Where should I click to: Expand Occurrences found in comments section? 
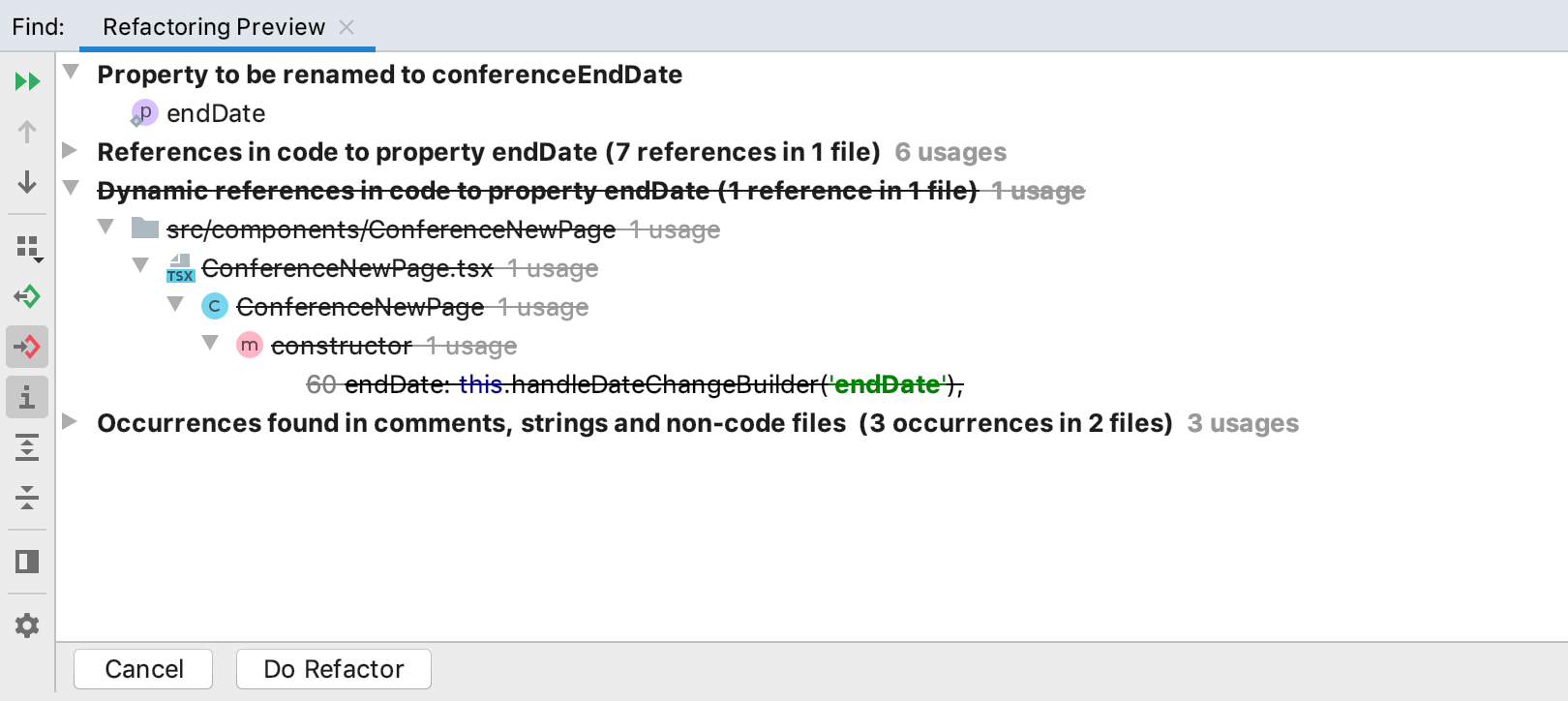click(70, 423)
